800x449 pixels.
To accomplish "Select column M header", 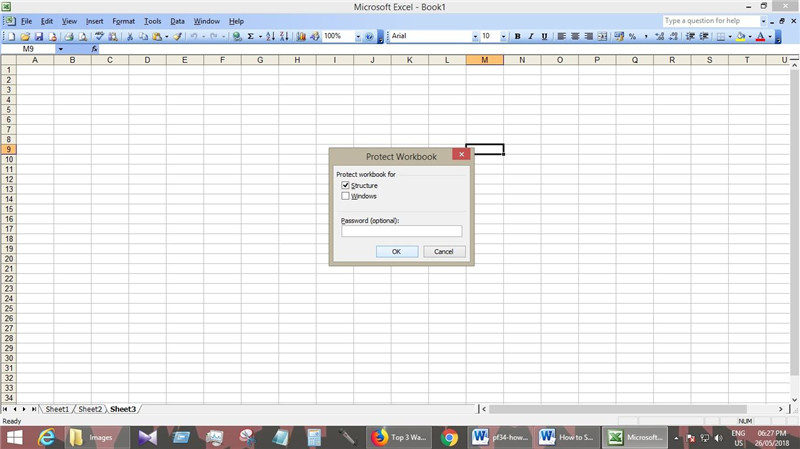I will [x=485, y=60].
